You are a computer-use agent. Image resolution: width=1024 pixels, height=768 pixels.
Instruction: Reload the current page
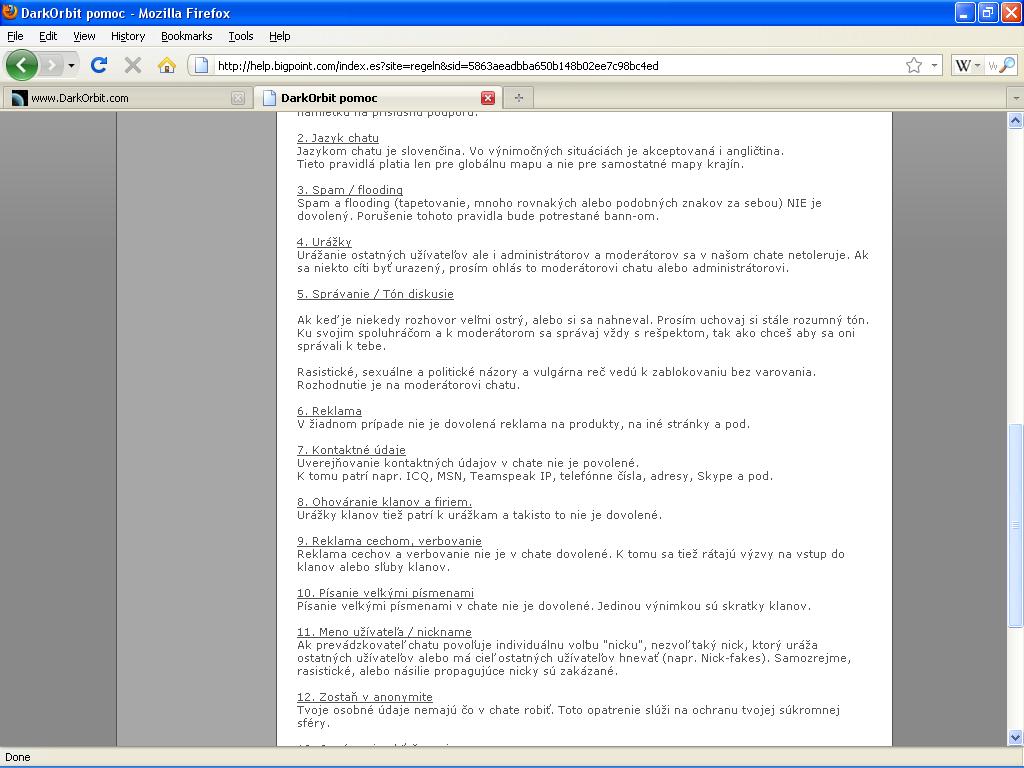pyautogui.click(x=98, y=65)
